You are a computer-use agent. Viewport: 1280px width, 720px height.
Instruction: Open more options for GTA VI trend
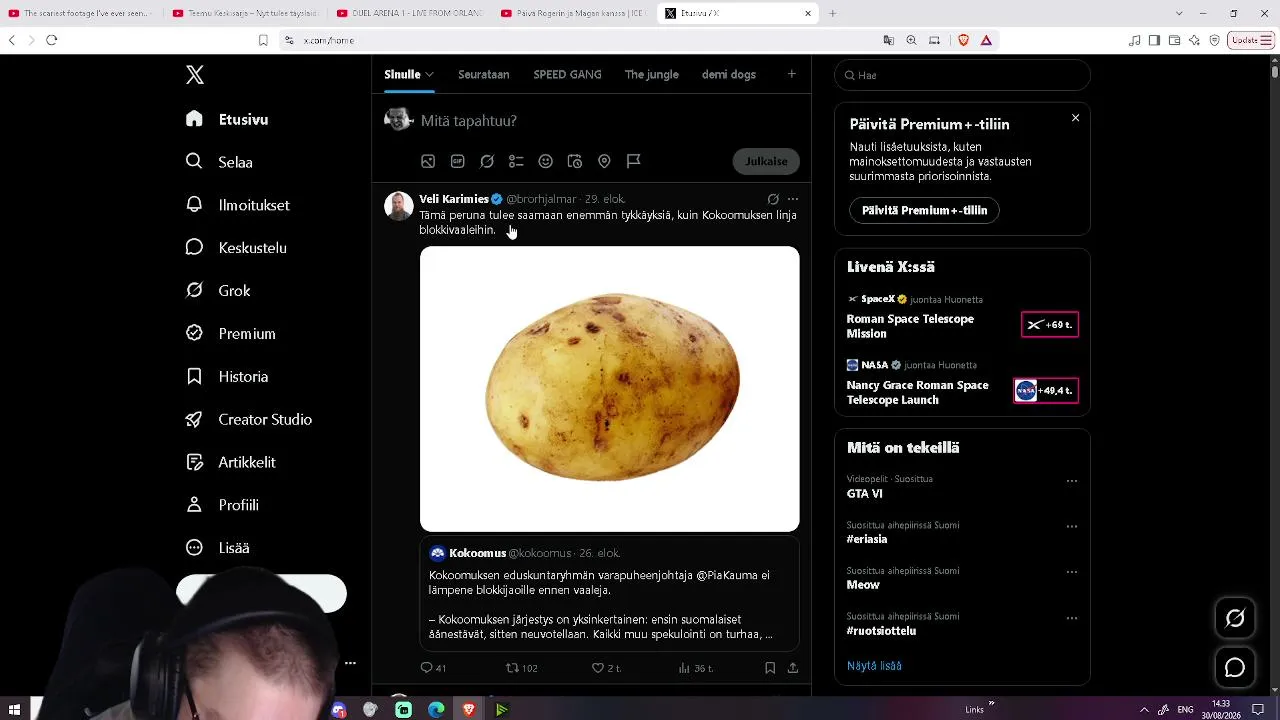point(1071,481)
